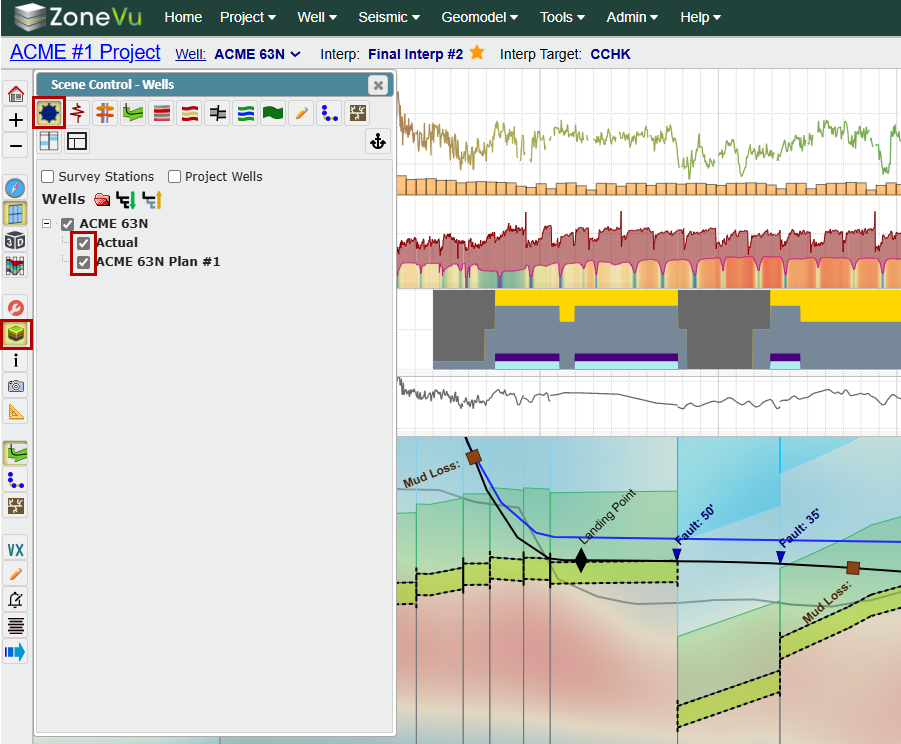Image resolution: width=901 pixels, height=744 pixels.
Task: Click sidebar blue dots path icon
Action: [x=16, y=480]
